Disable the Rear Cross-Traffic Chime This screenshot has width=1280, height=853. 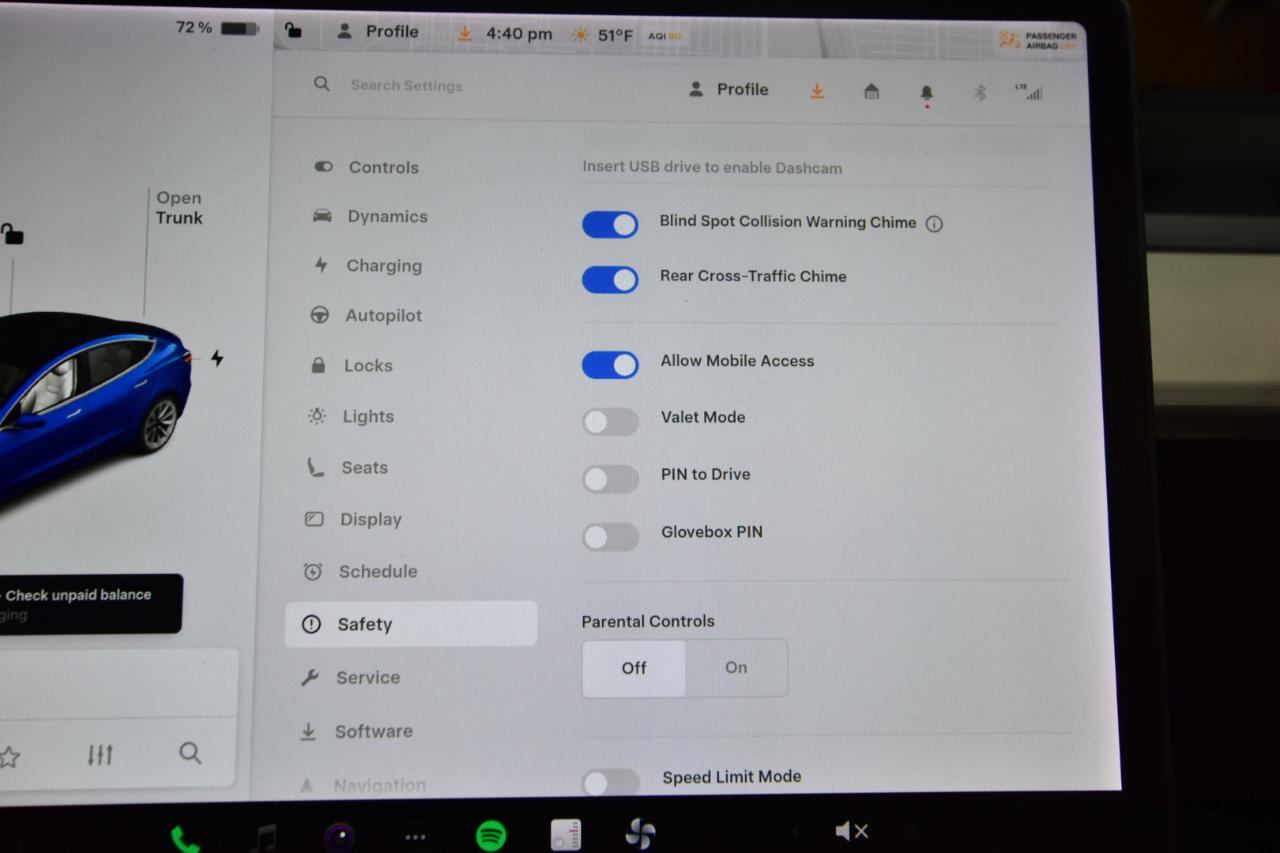tap(610, 280)
